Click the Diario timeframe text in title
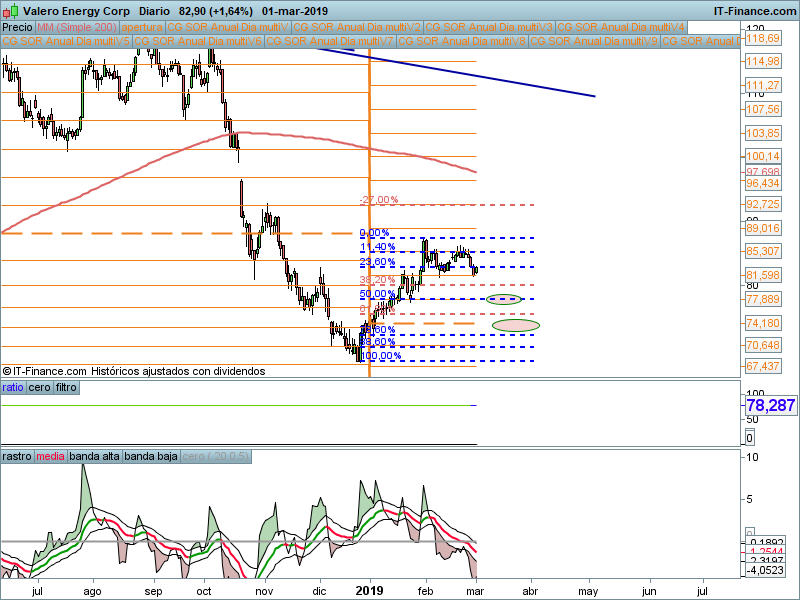The image size is (800, 600). pos(155,11)
